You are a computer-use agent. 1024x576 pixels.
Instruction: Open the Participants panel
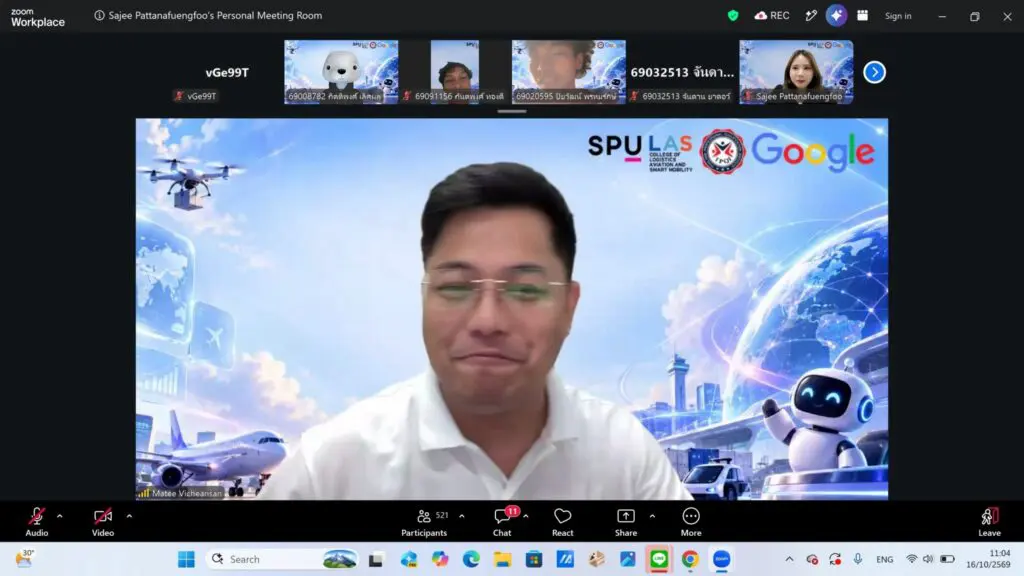pos(424,522)
